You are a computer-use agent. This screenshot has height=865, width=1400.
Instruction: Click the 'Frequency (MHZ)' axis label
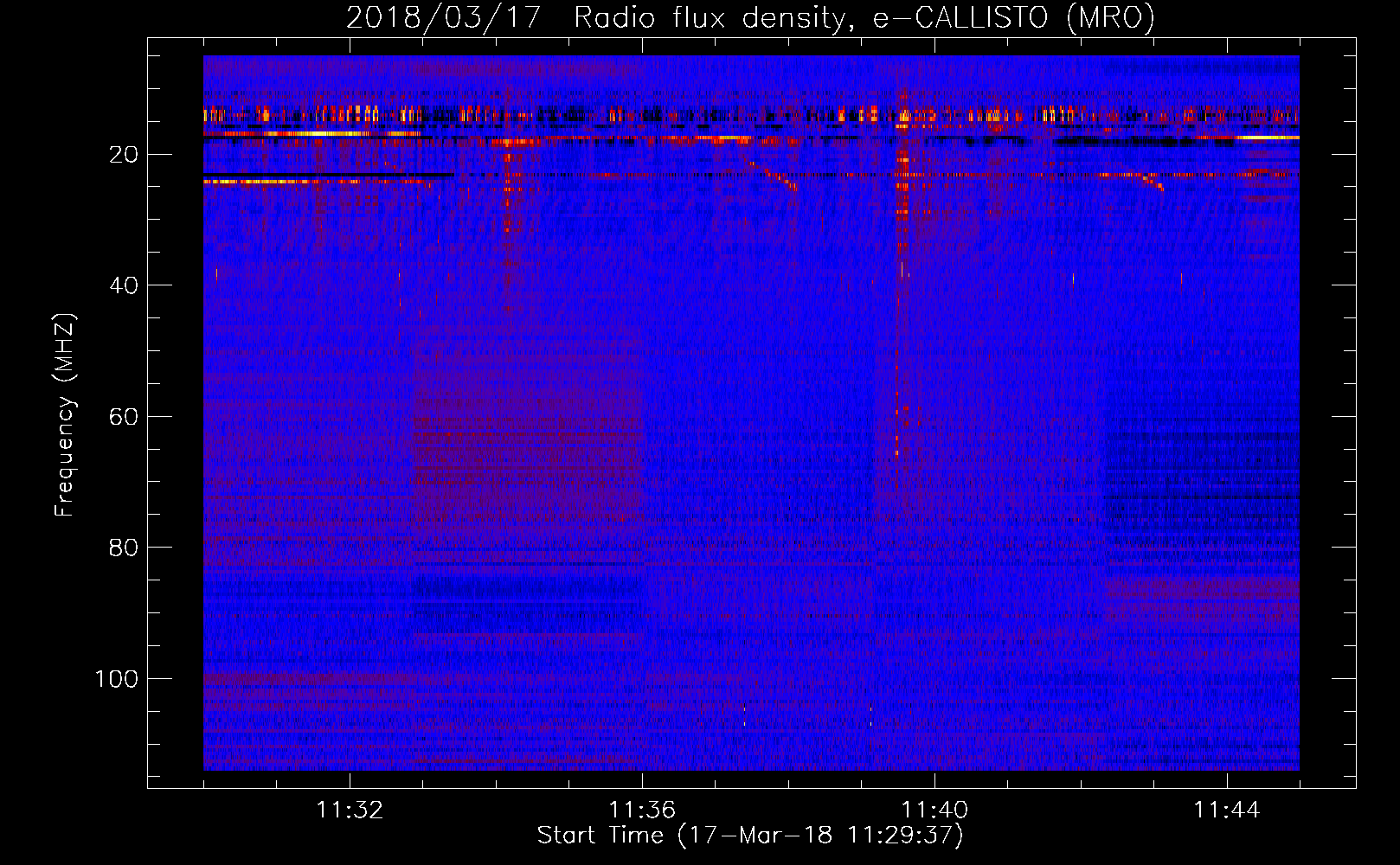65,415
